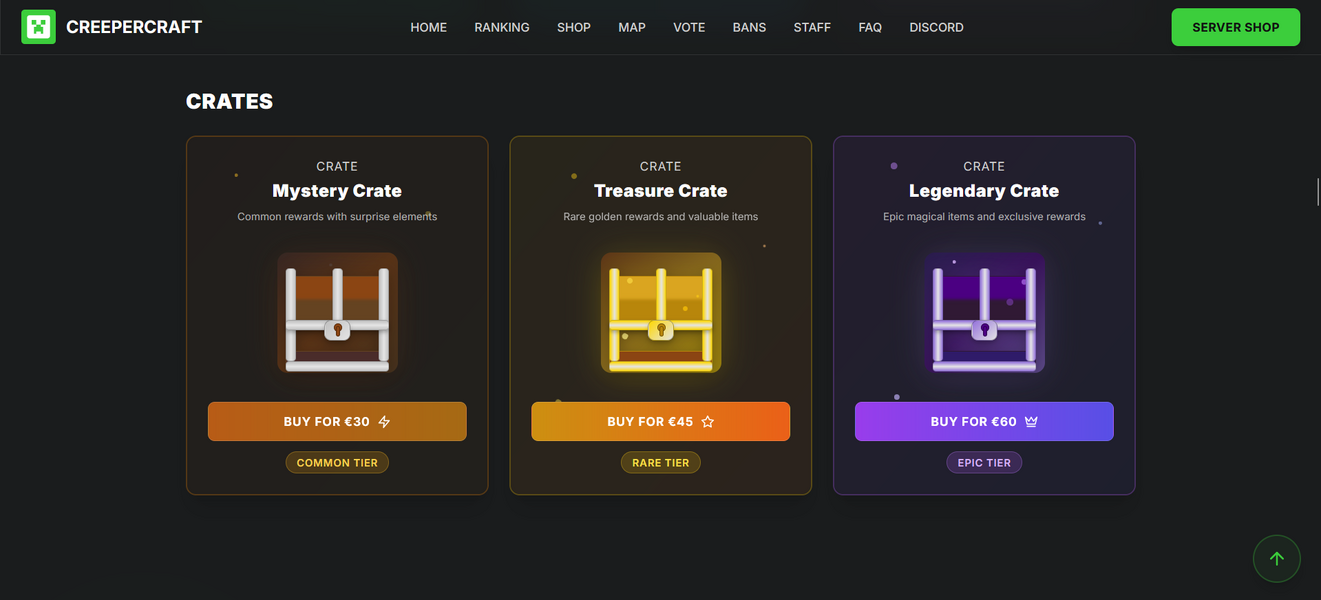
Task: Click the page scrollbar thumb on the right edge
Action: coord(1318,193)
